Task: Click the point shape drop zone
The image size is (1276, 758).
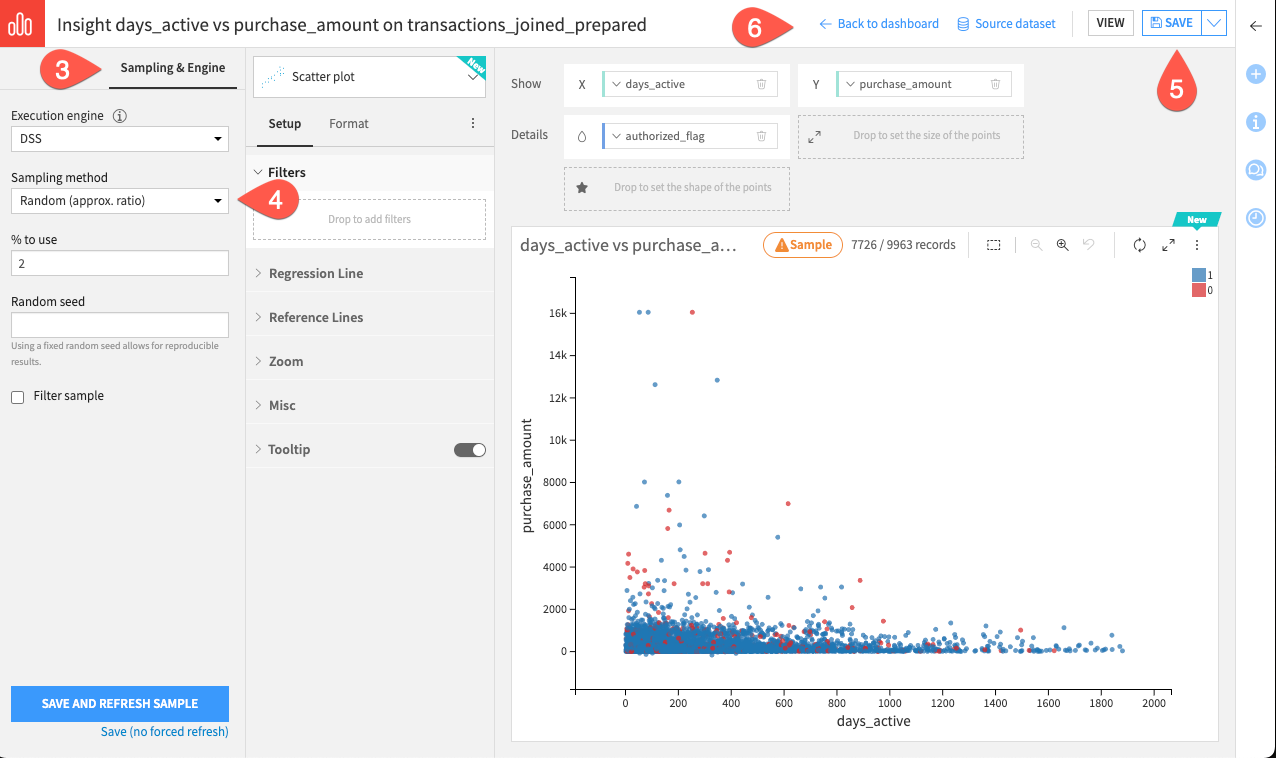Action: click(677, 187)
